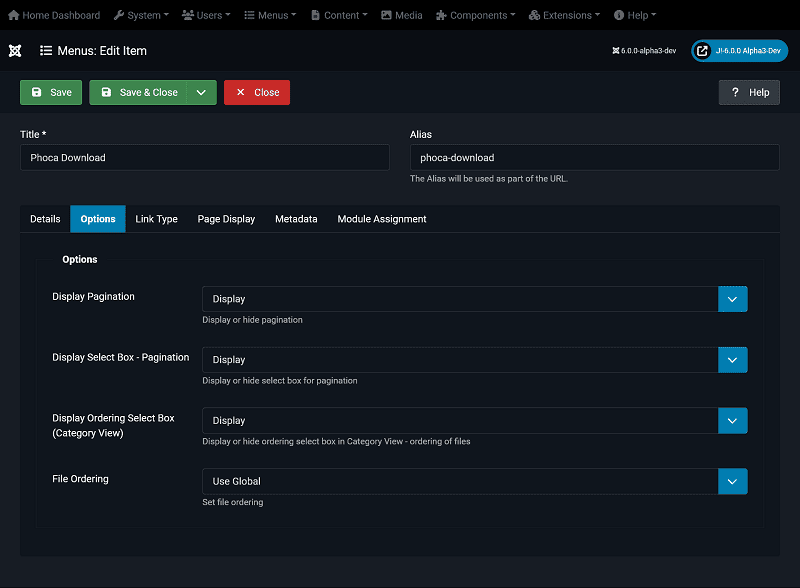Click the Joomla logo icon
This screenshot has height=588, width=800.
[15, 50]
